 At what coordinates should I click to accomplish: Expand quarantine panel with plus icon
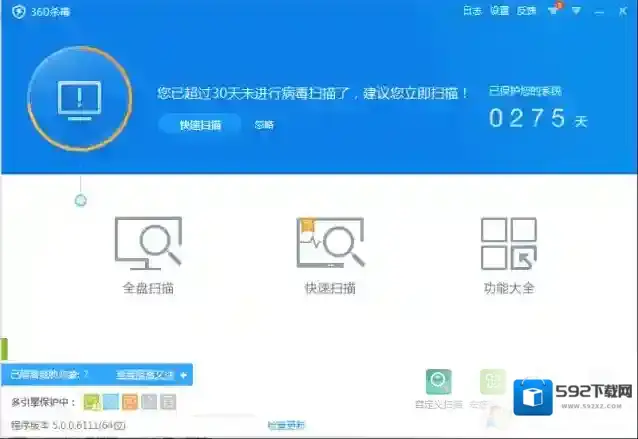point(184,375)
